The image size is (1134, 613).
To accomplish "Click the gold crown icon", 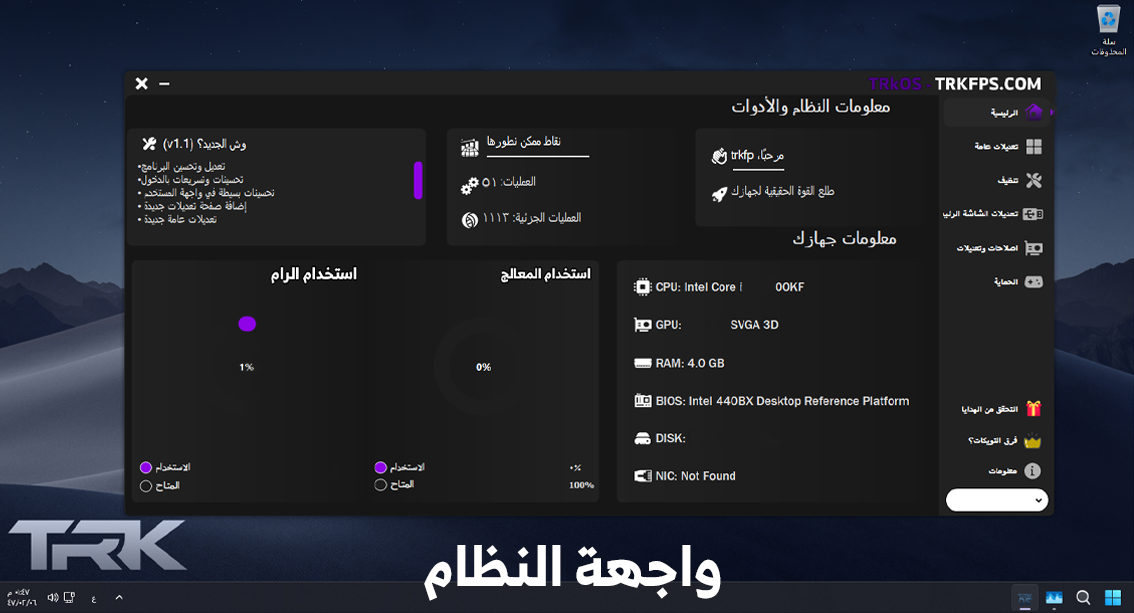I will [1033, 440].
